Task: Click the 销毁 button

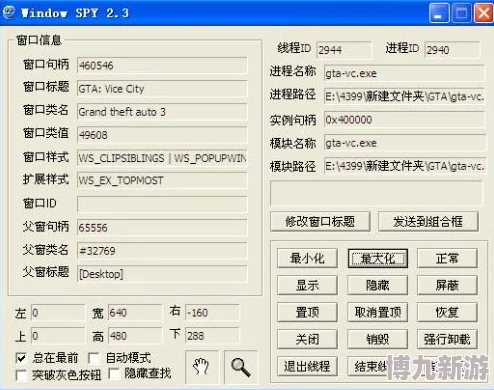Action: pyautogui.click(x=378, y=339)
